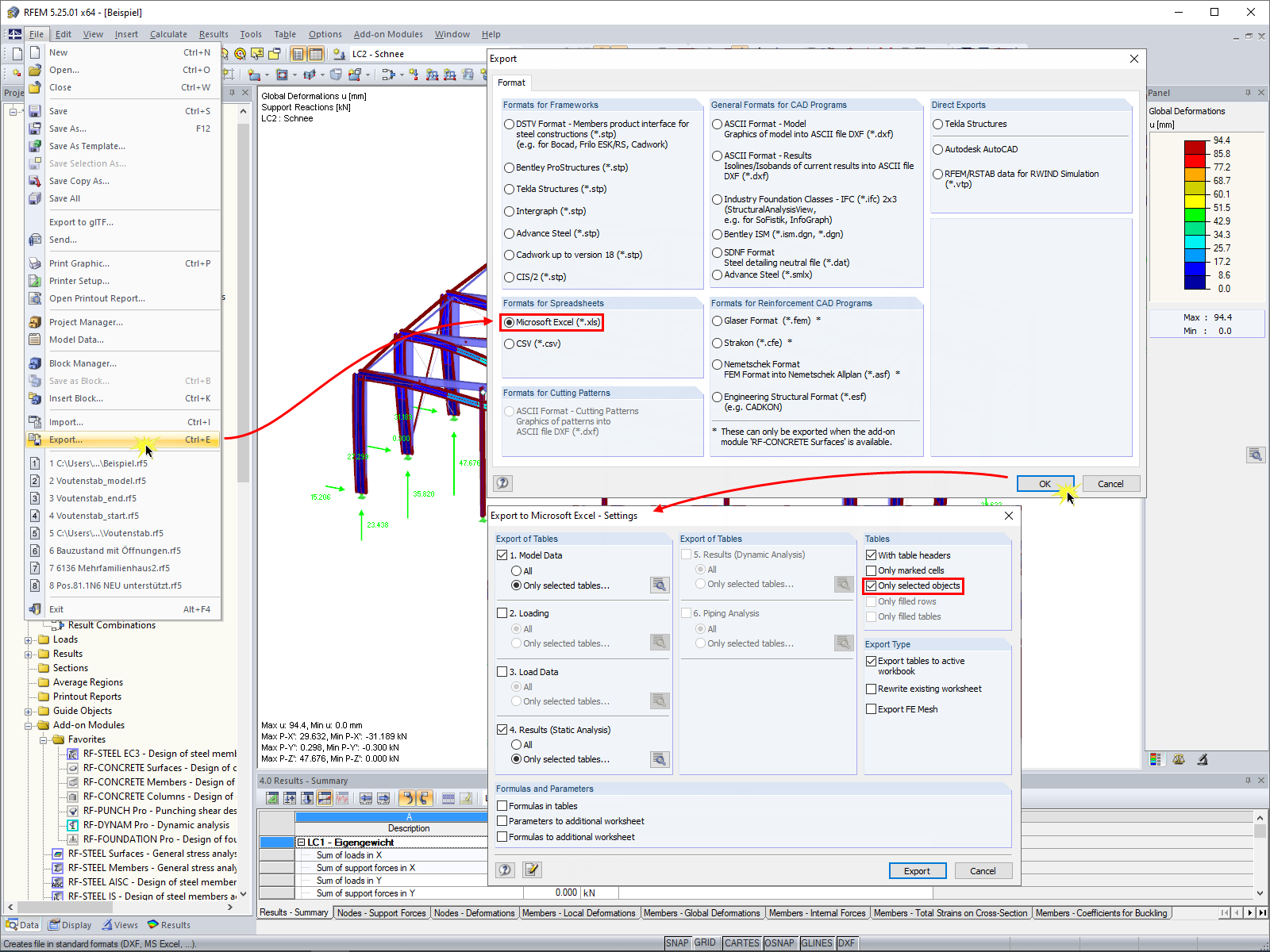1270x952 pixels.
Task: Collapse the LC1 - Eigengewicht results group
Action: tap(301, 842)
